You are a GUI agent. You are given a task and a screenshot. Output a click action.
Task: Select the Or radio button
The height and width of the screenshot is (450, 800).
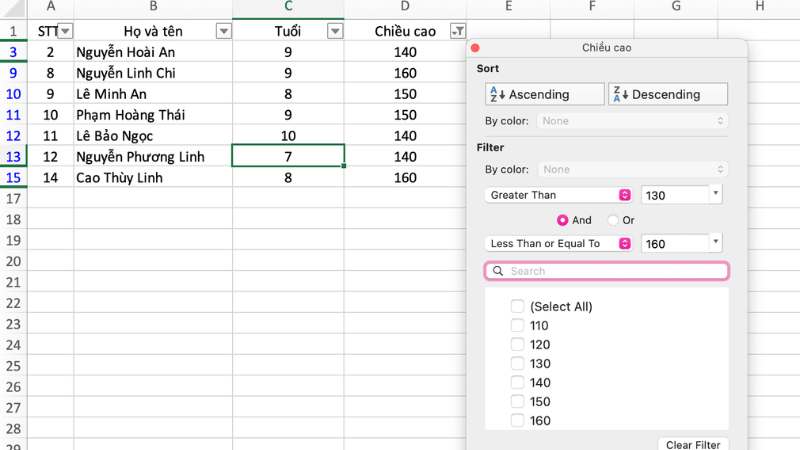tap(613, 220)
